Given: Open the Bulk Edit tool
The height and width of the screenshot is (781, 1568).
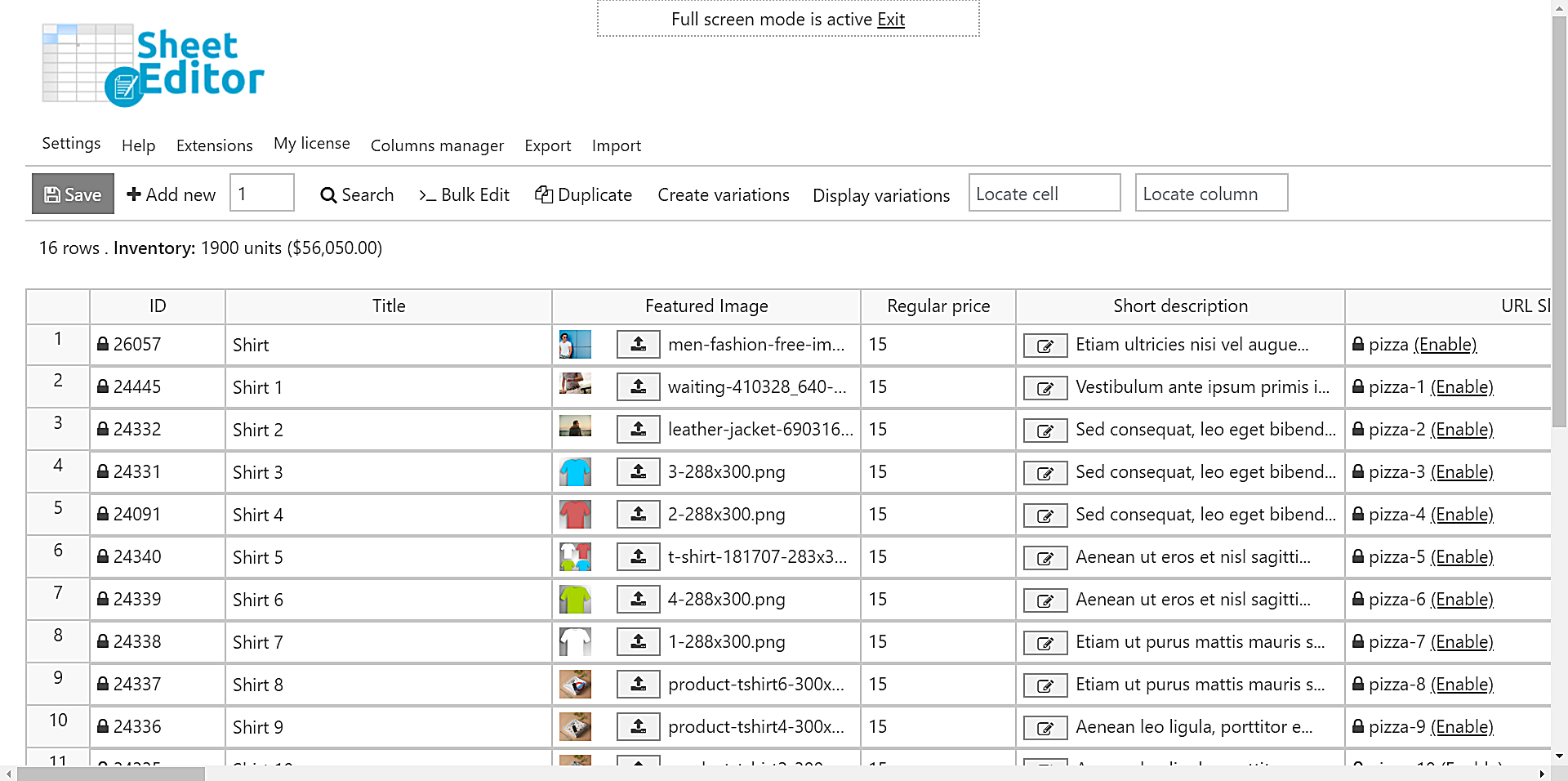Looking at the screenshot, I should (464, 194).
